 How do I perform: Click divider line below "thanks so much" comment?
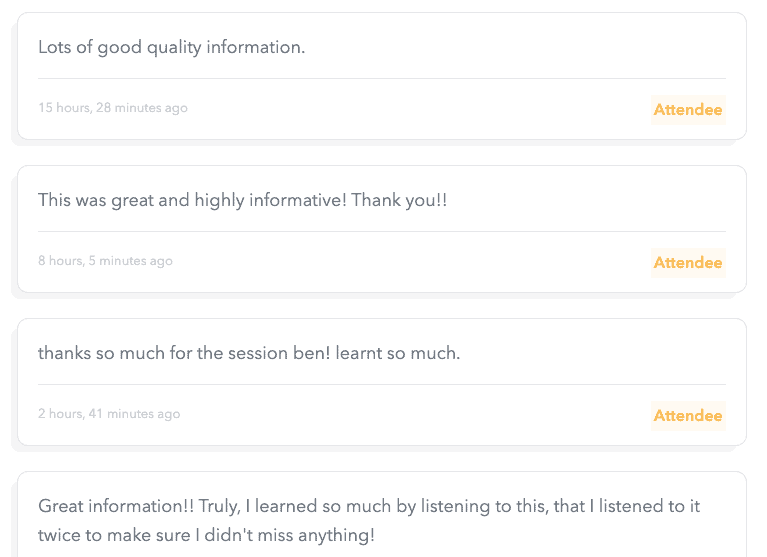click(382, 384)
